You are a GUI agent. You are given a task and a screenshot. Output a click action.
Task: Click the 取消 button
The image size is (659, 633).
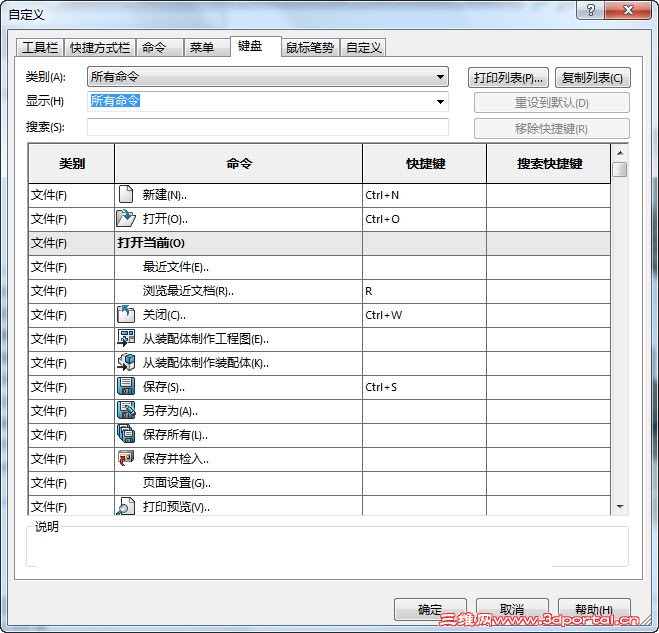[x=512, y=609]
